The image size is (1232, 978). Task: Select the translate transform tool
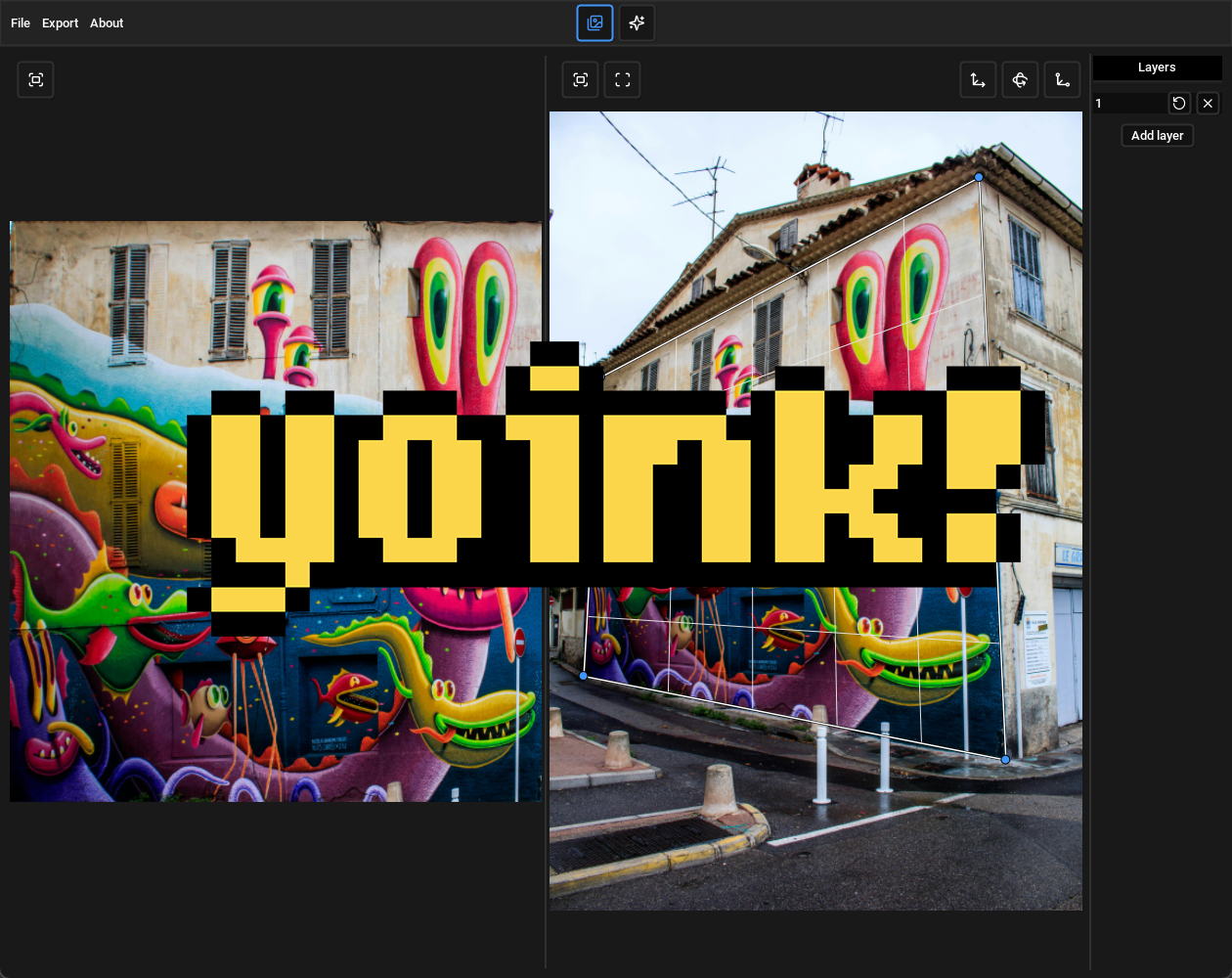pos(978,79)
